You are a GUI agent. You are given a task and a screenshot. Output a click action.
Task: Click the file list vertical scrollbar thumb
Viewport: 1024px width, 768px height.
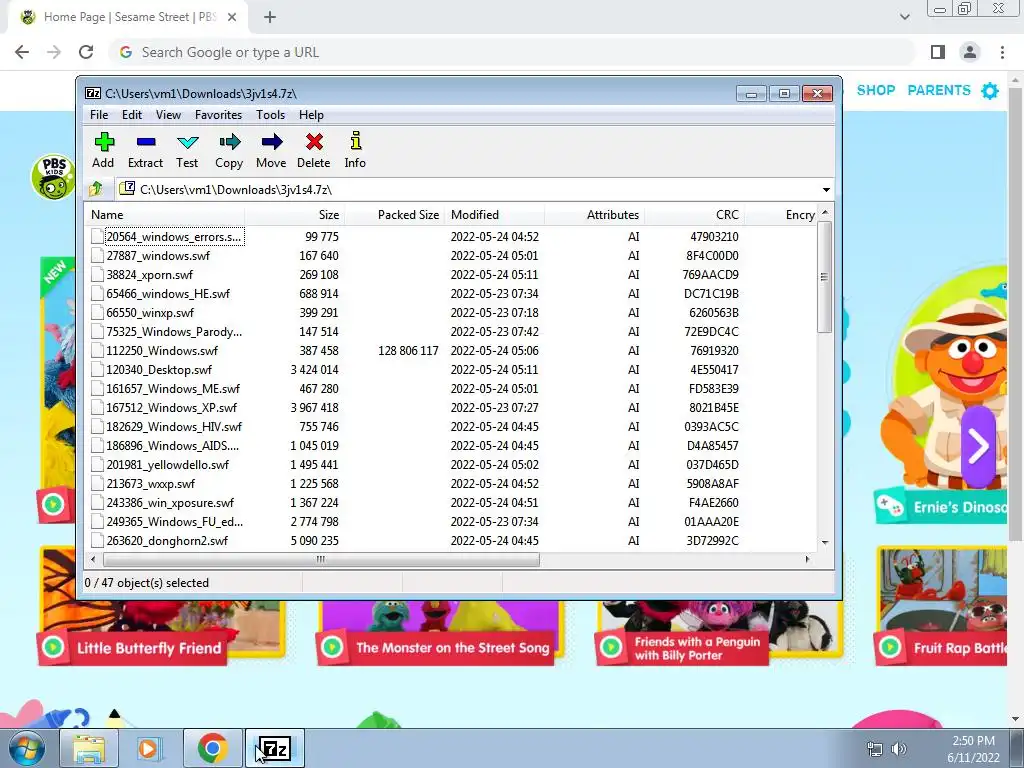coord(825,277)
